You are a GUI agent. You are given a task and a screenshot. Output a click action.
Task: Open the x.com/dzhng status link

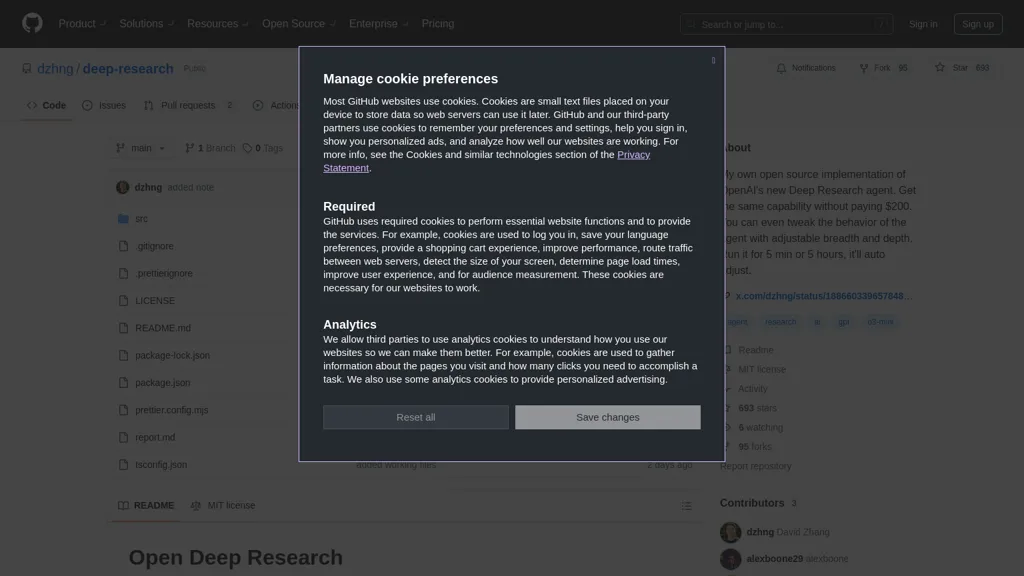pos(824,296)
